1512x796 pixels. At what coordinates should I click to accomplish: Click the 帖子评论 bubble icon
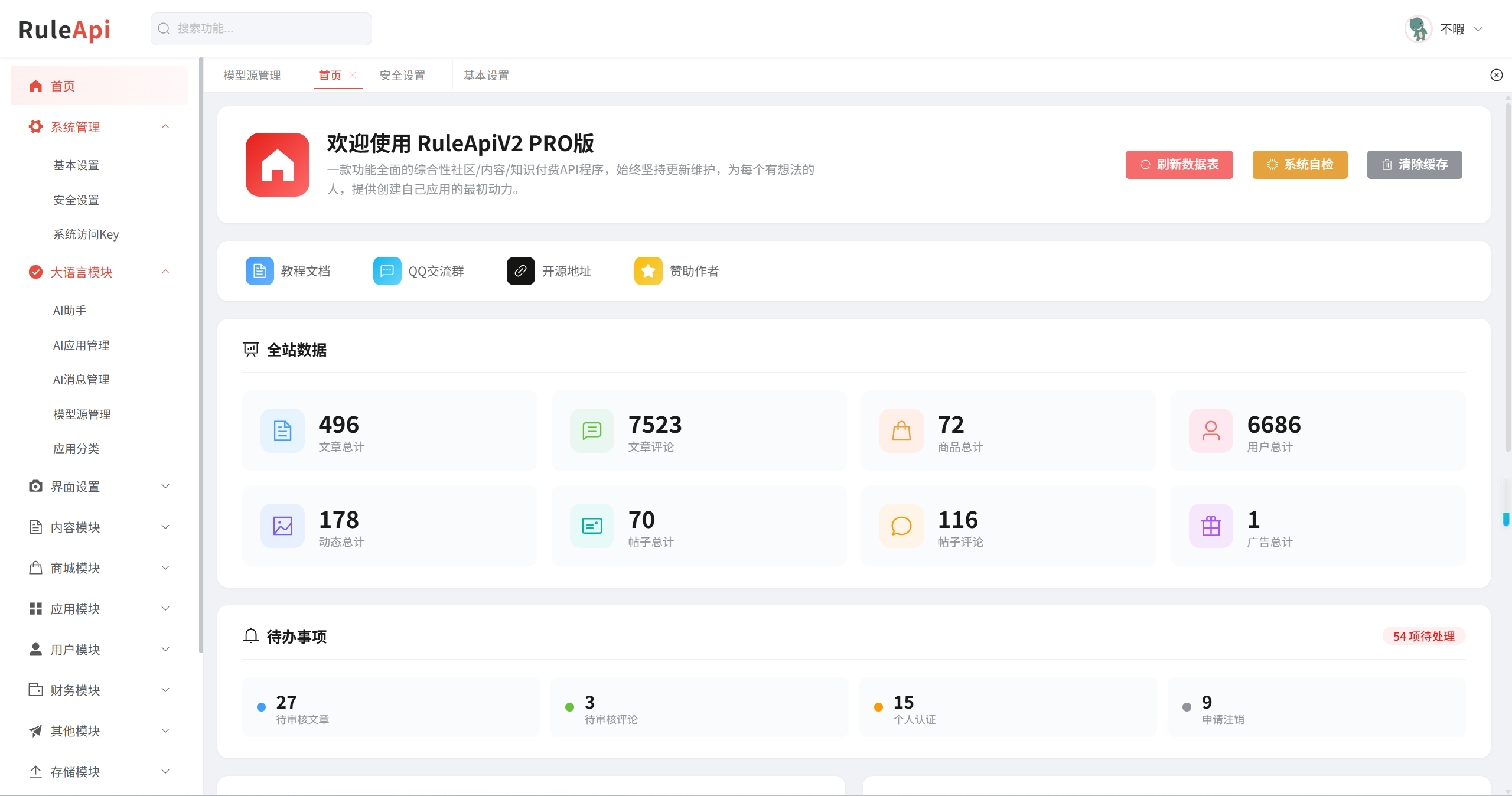click(x=902, y=526)
